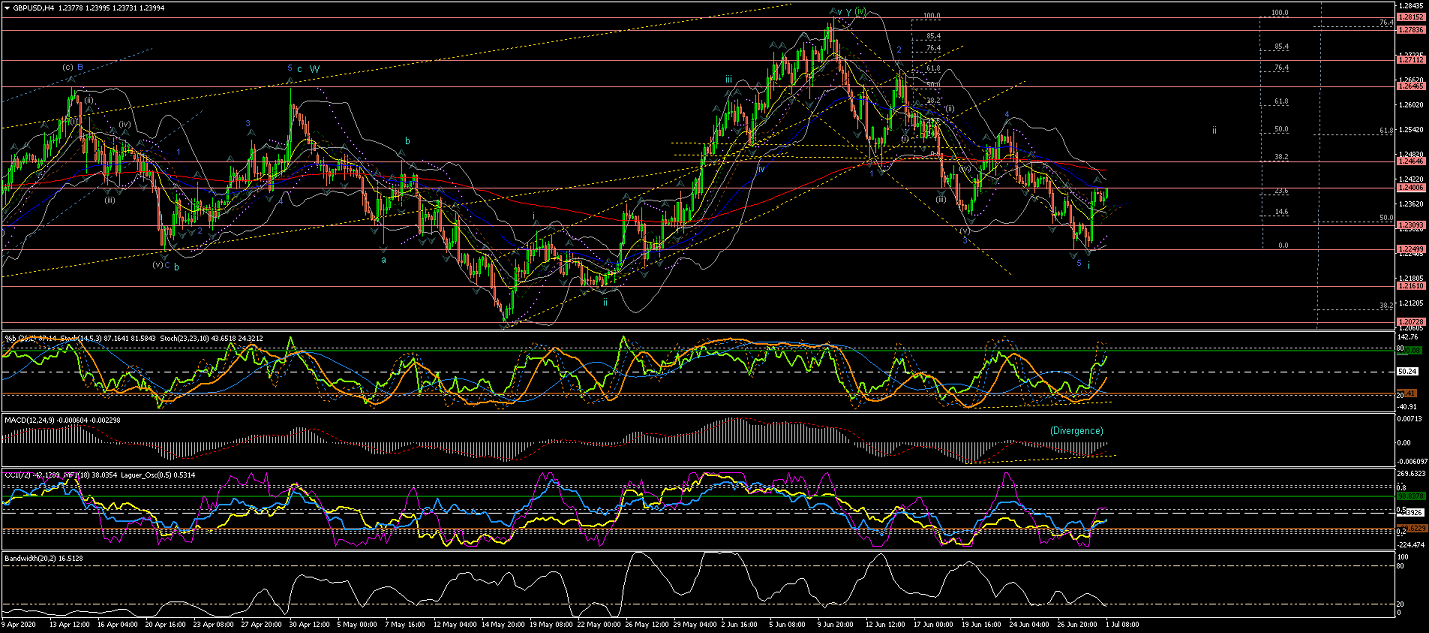Click the 1.23093 price level tag
The width and height of the screenshot is (1429, 633).
coord(1411,224)
